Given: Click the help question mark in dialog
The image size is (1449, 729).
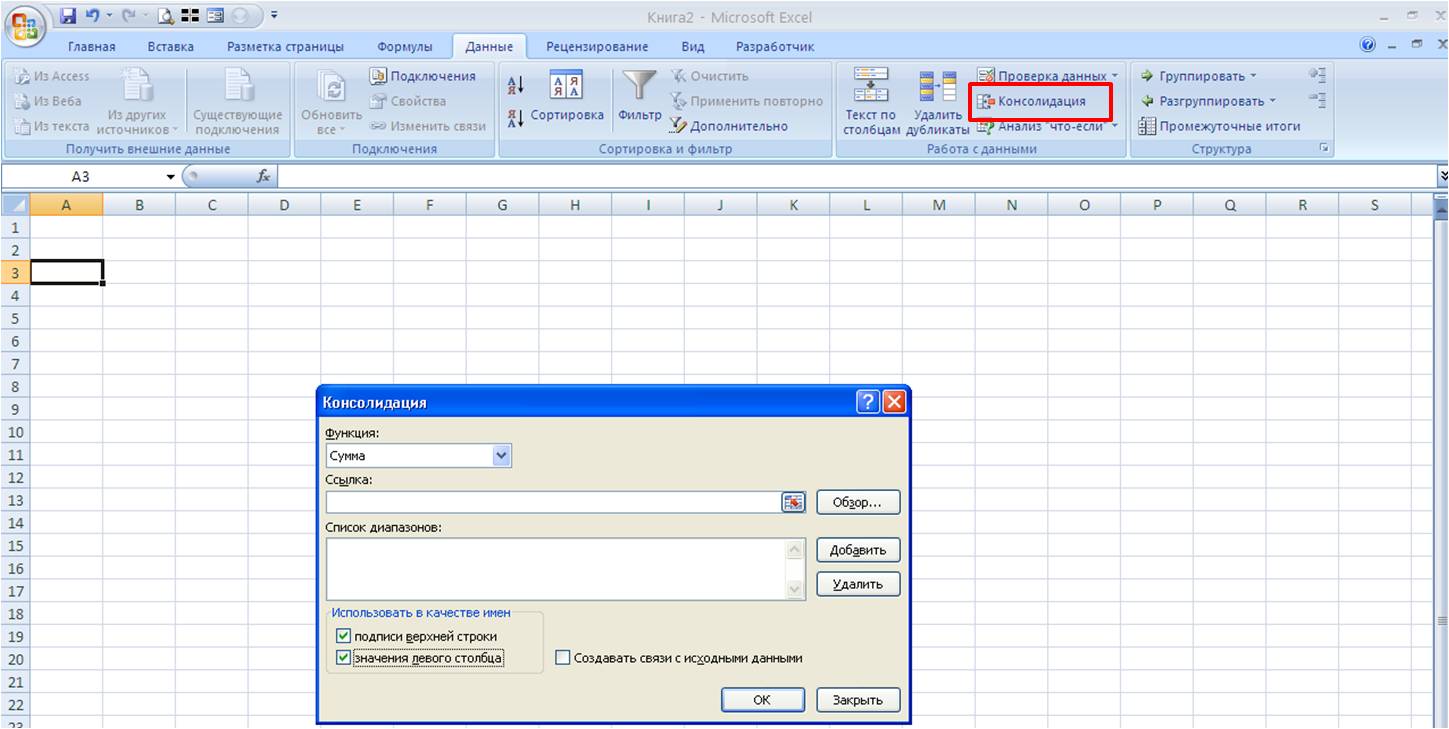Looking at the screenshot, I should click(x=868, y=402).
